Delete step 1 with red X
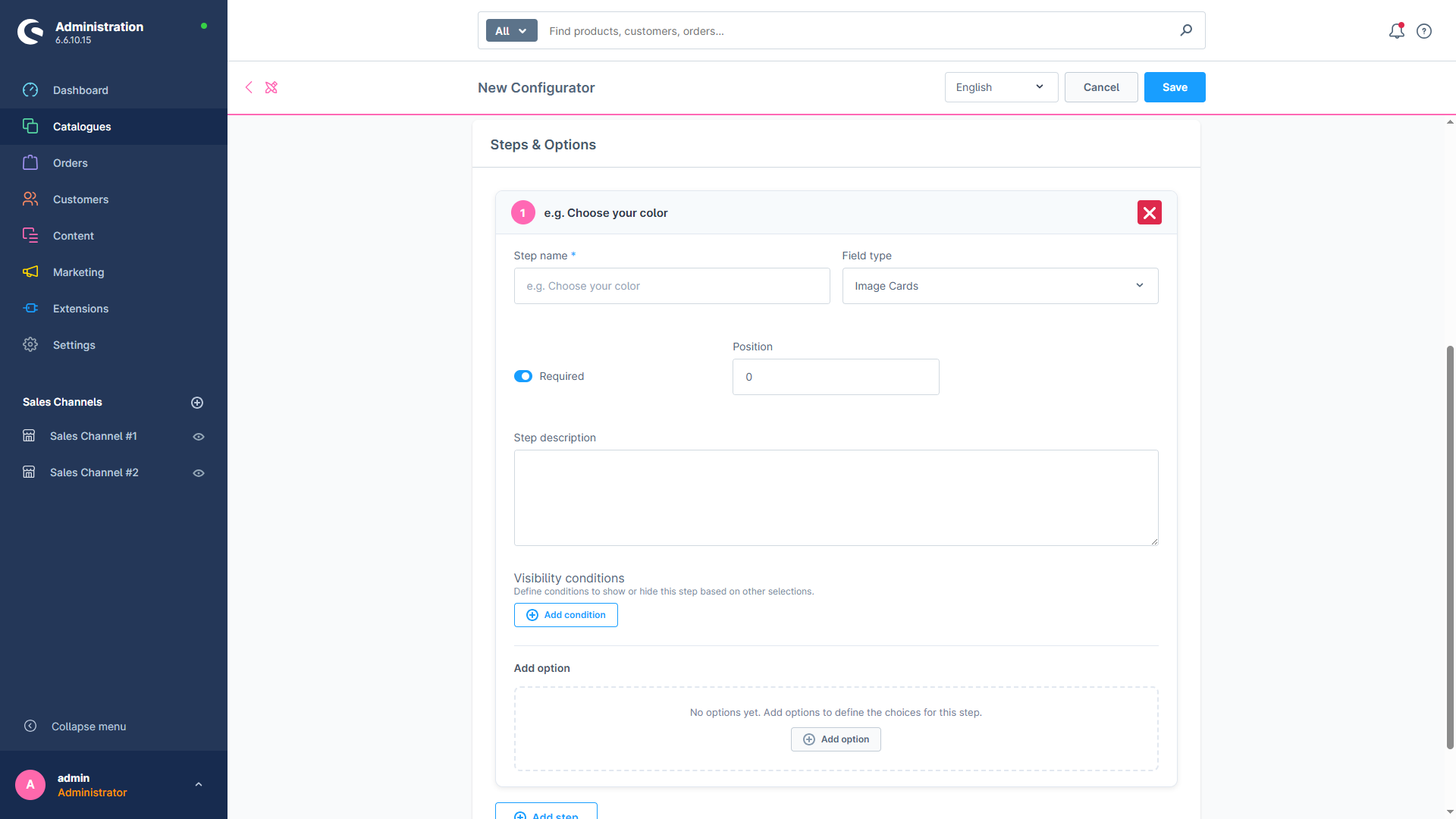Viewport: 1456px width, 819px height. pos(1150,212)
